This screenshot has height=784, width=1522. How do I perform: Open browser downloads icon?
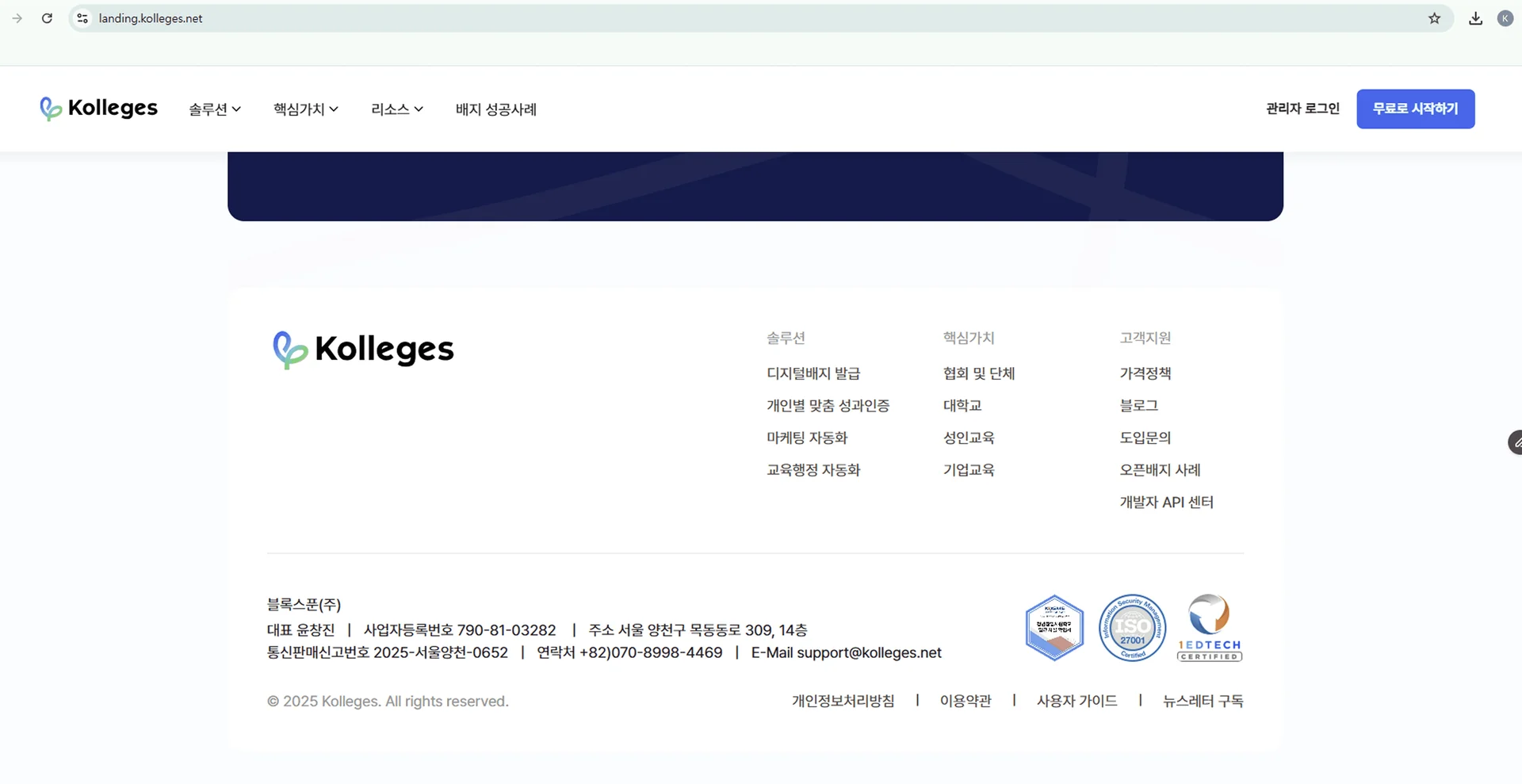(x=1475, y=18)
